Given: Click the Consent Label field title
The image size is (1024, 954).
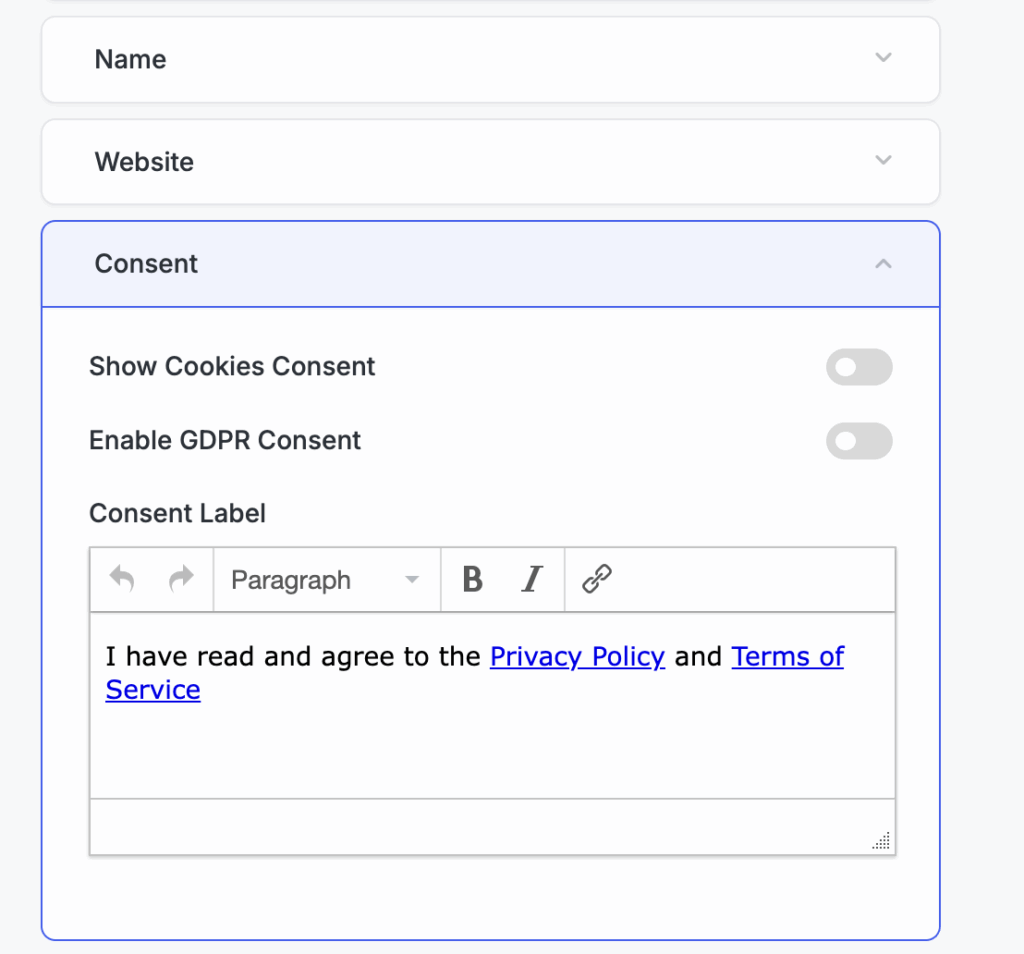Looking at the screenshot, I should point(177,514).
